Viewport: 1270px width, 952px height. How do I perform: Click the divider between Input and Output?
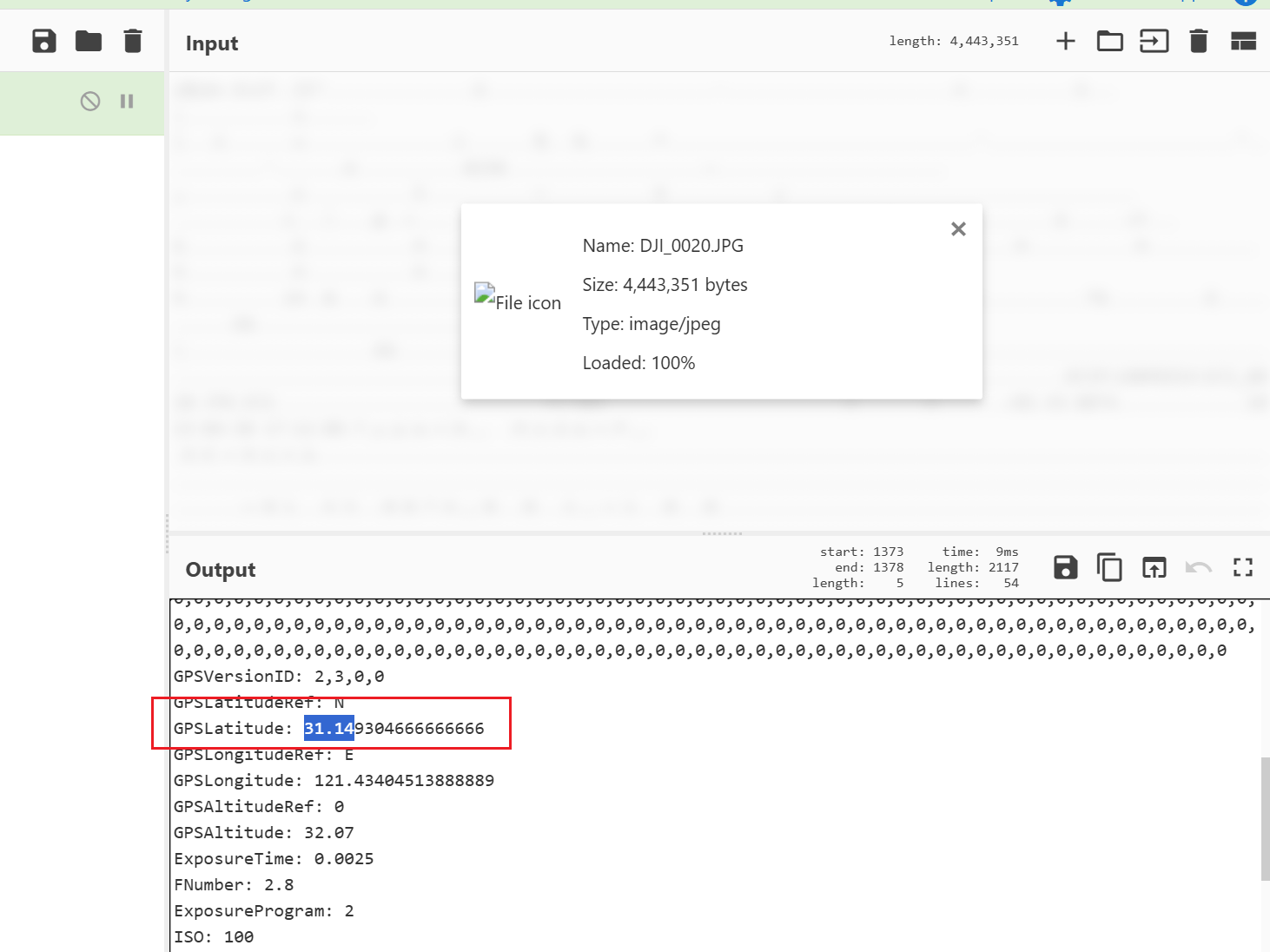pos(721,533)
